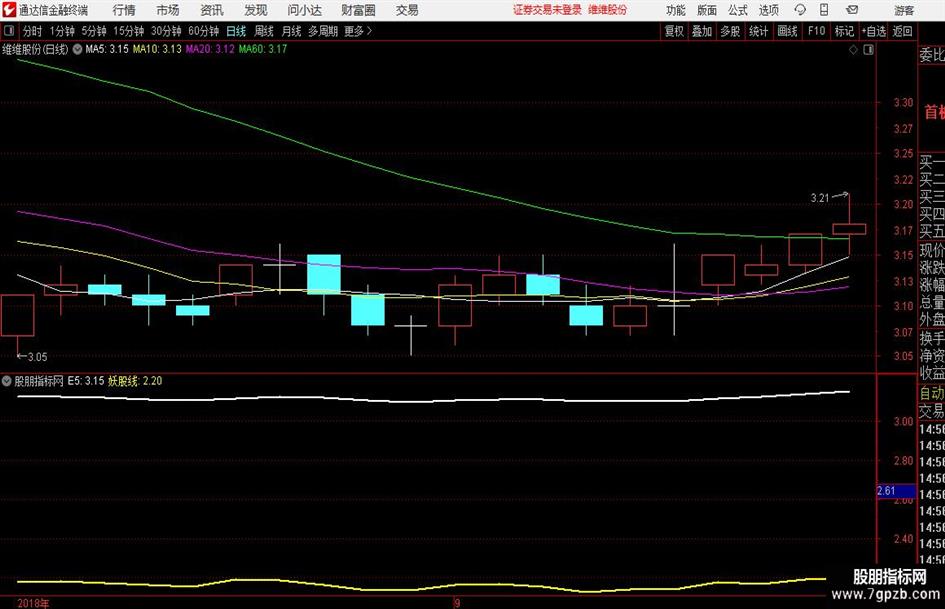
Task: Open the mail envelope icon
Action: pos(852,10)
